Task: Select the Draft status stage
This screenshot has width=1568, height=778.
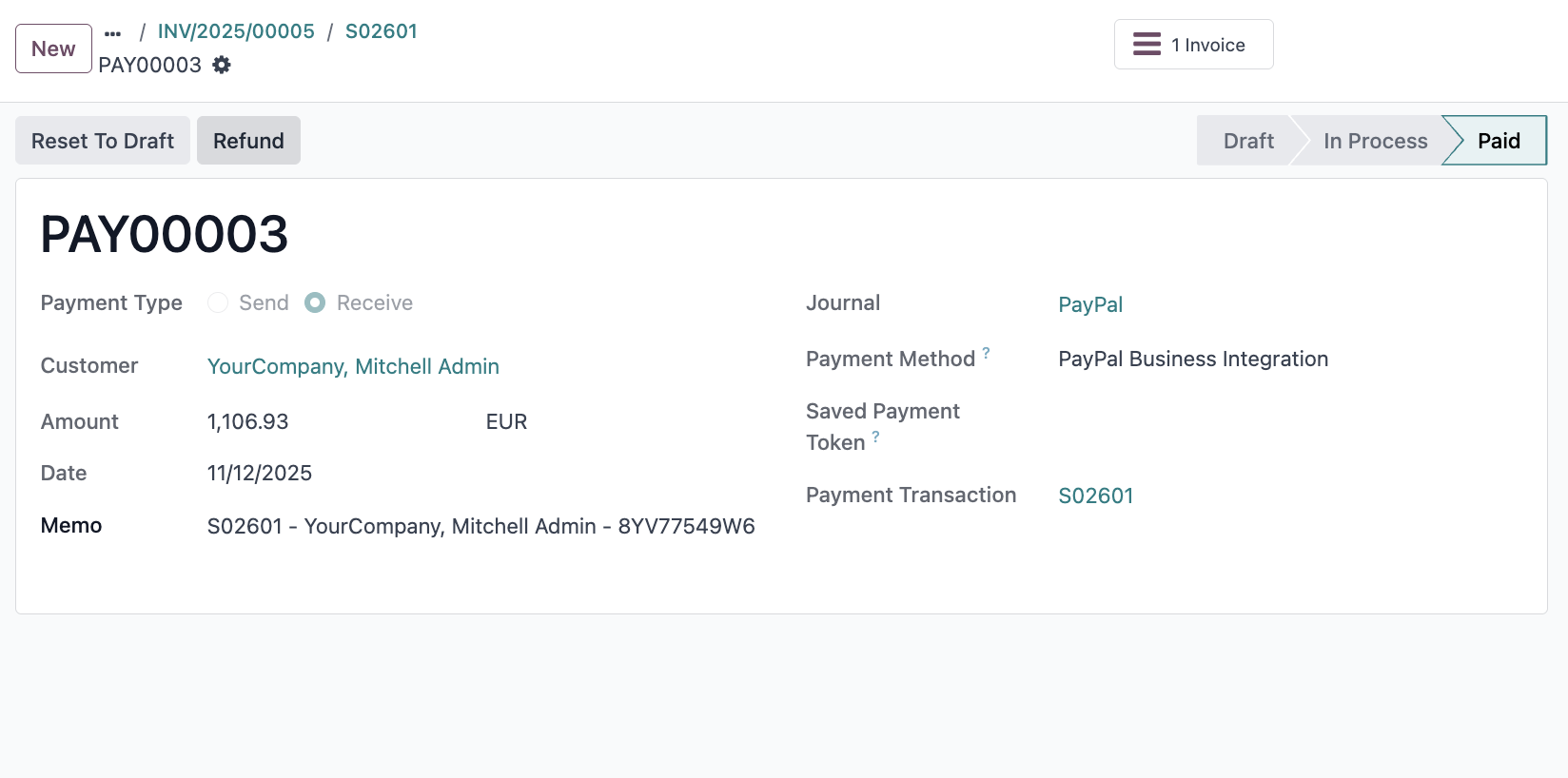Action: pyautogui.click(x=1247, y=141)
